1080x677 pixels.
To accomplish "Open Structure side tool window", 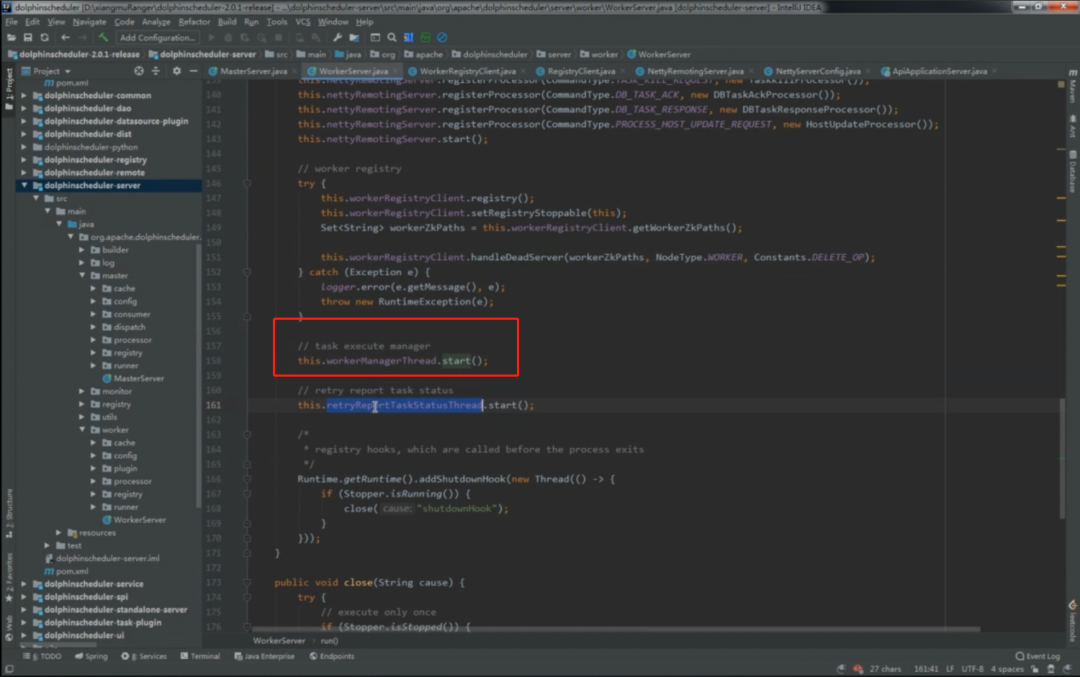I will pyautogui.click(x=9, y=514).
